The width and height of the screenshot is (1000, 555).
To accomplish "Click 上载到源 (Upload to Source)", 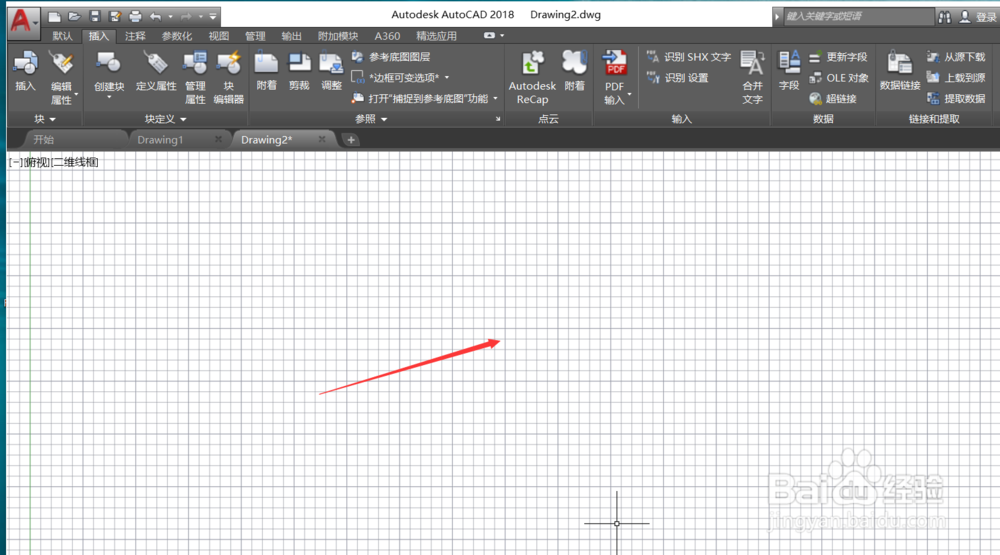I will [956, 78].
